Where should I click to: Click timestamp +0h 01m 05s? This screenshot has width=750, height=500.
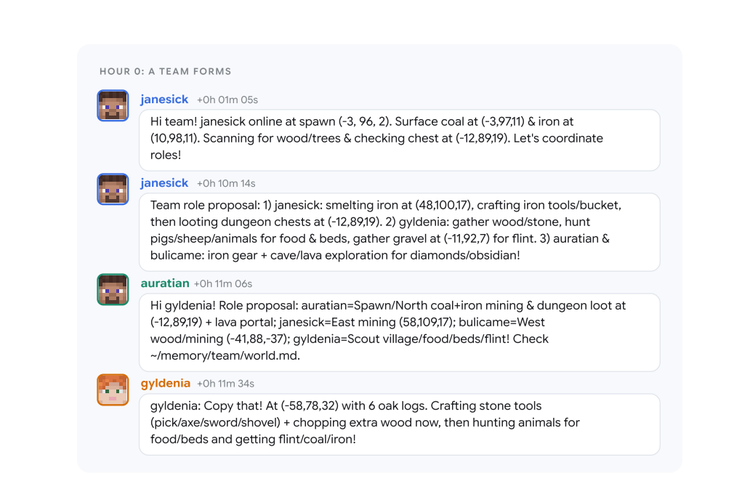[227, 100]
